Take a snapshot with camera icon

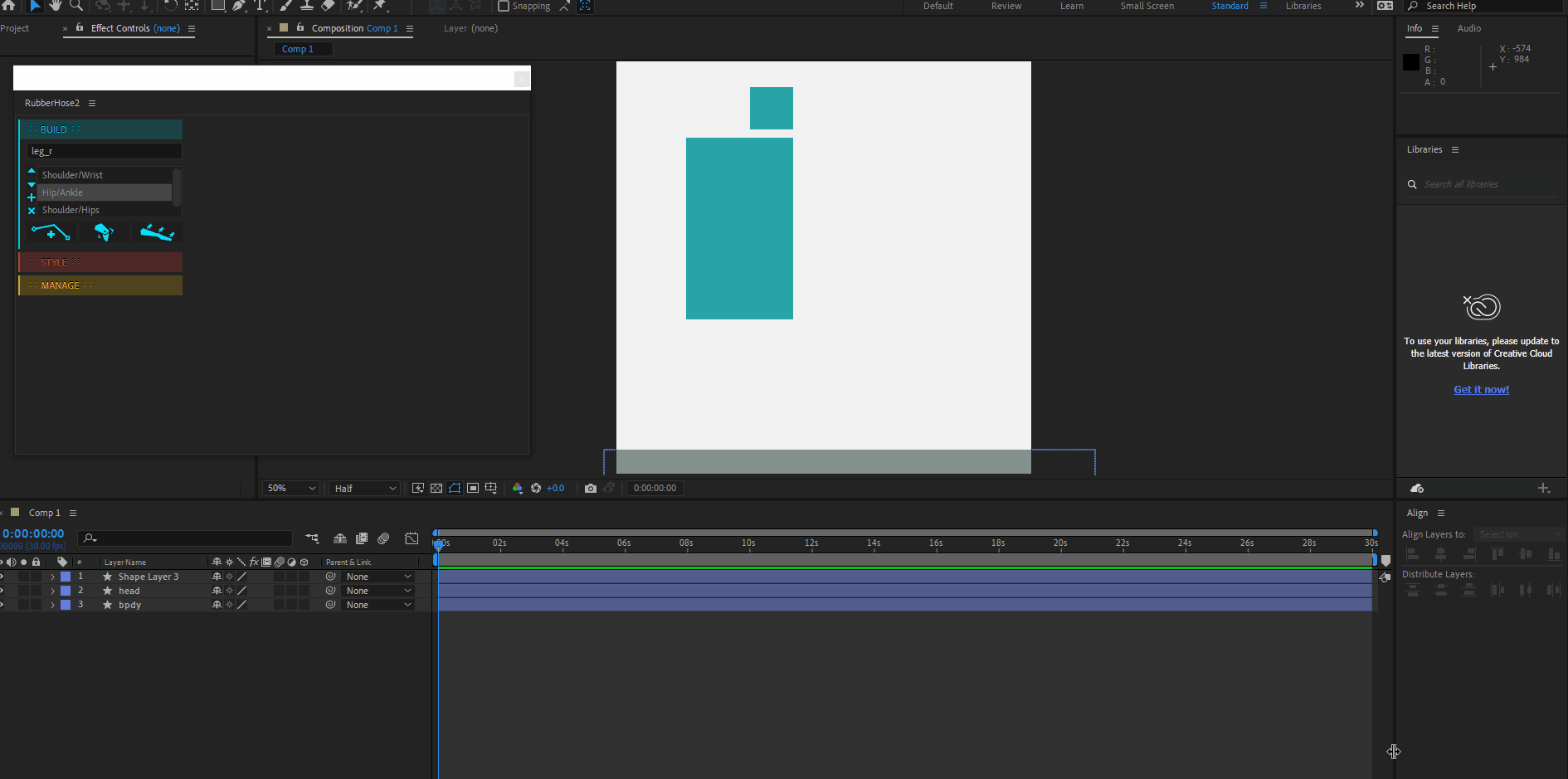coord(590,488)
